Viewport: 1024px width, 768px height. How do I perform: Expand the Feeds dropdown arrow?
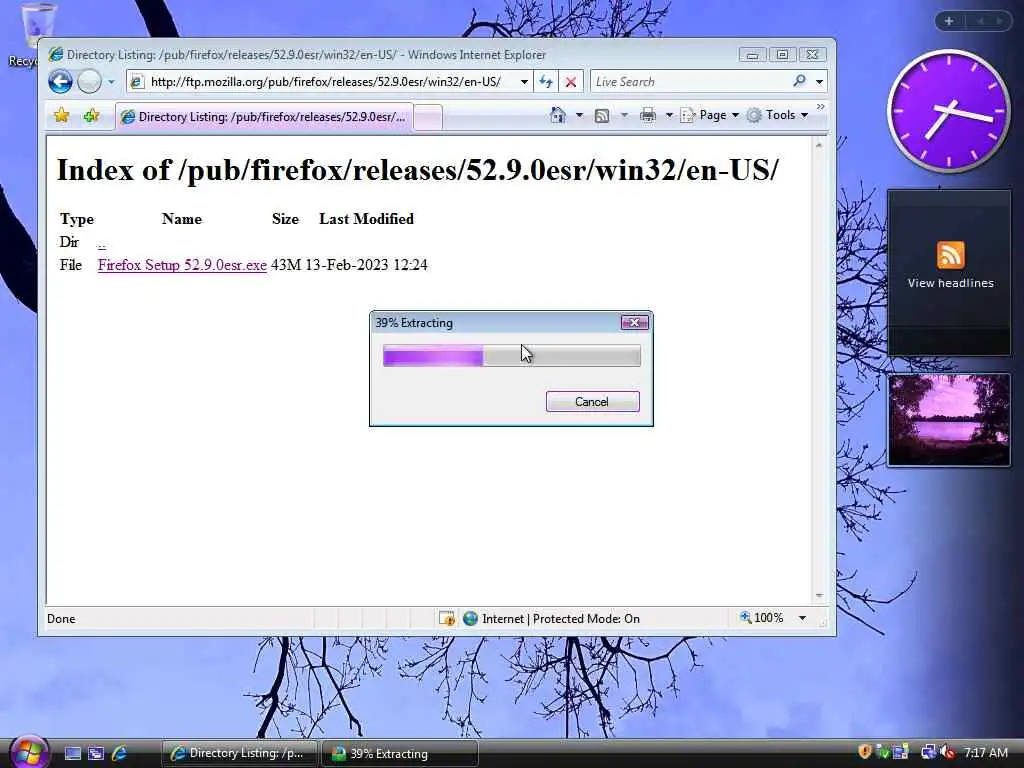point(624,116)
